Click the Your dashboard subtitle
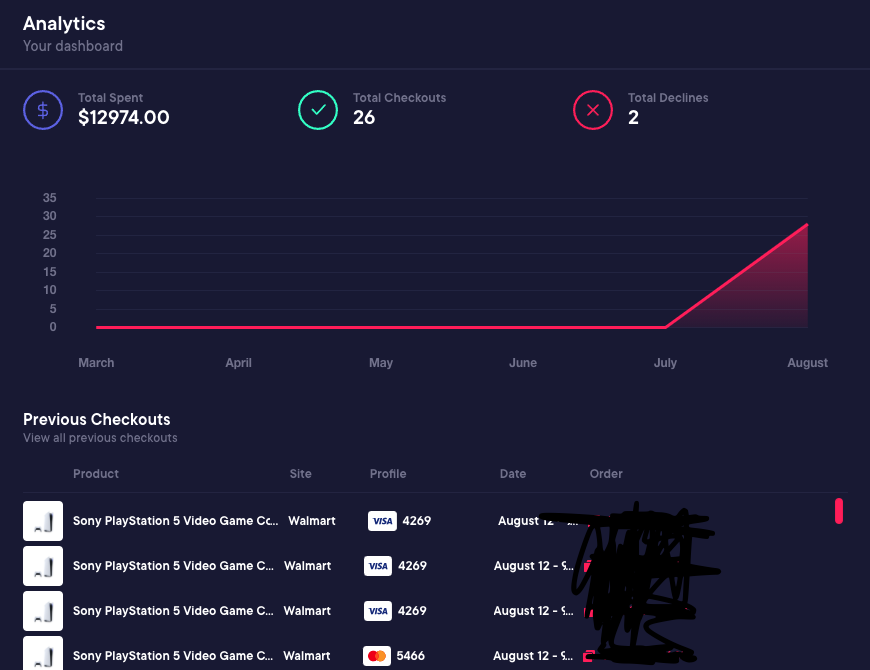870x670 pixels. [x=73, y=46]
